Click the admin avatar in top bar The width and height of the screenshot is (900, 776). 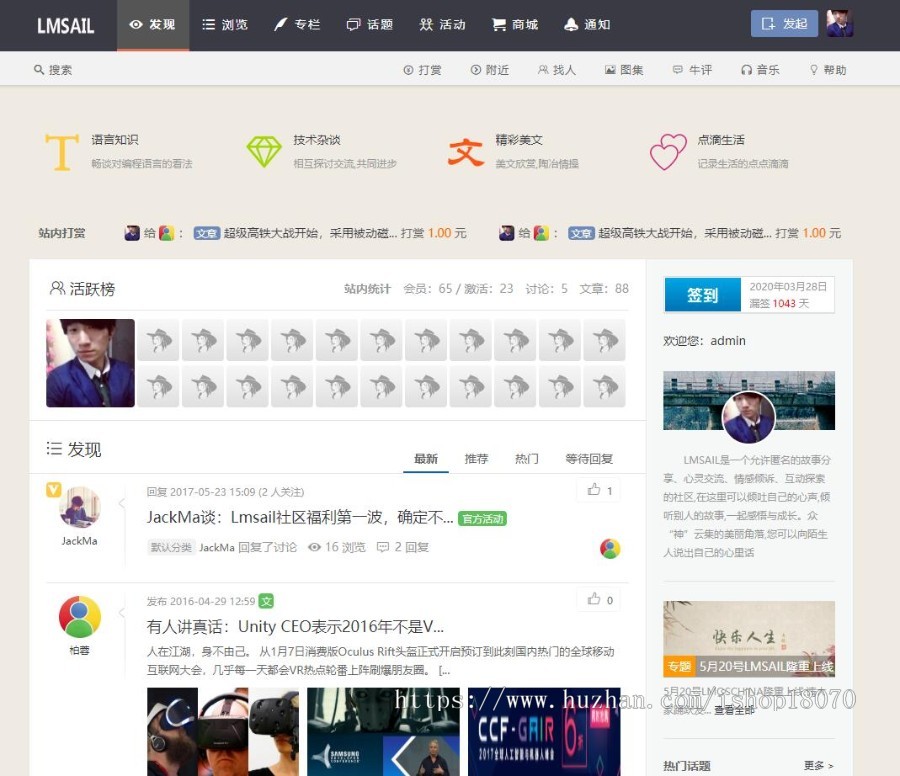click(x=839, y=24)
